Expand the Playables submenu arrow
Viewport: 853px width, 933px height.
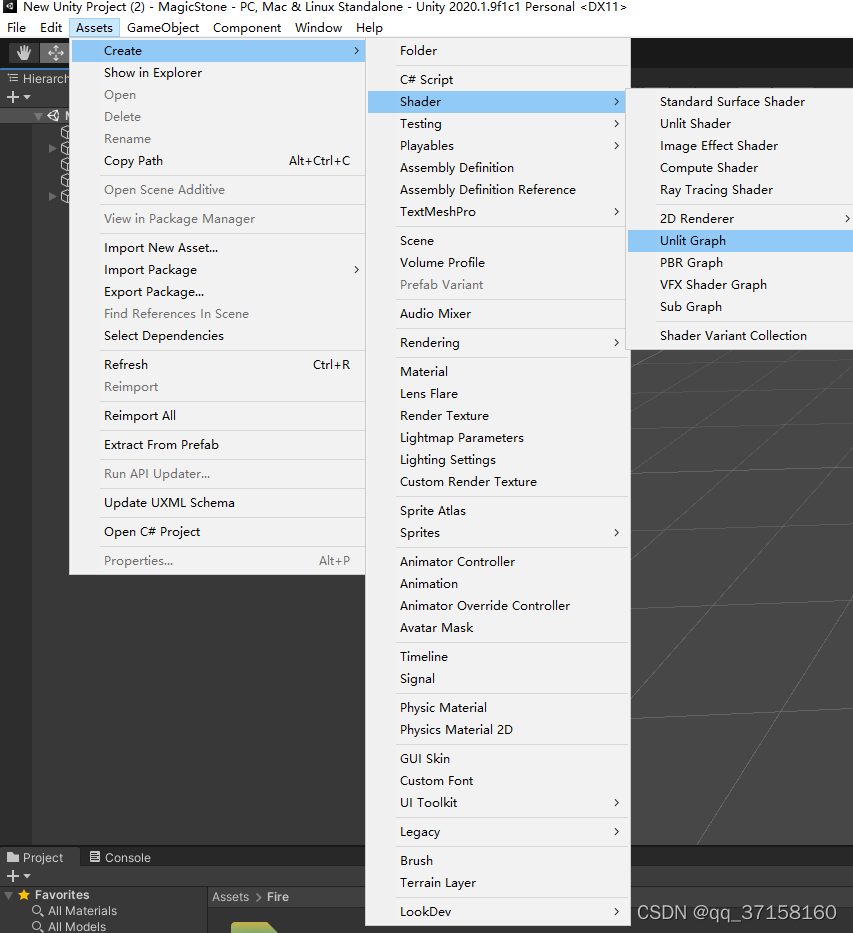[x=616, y=146]
